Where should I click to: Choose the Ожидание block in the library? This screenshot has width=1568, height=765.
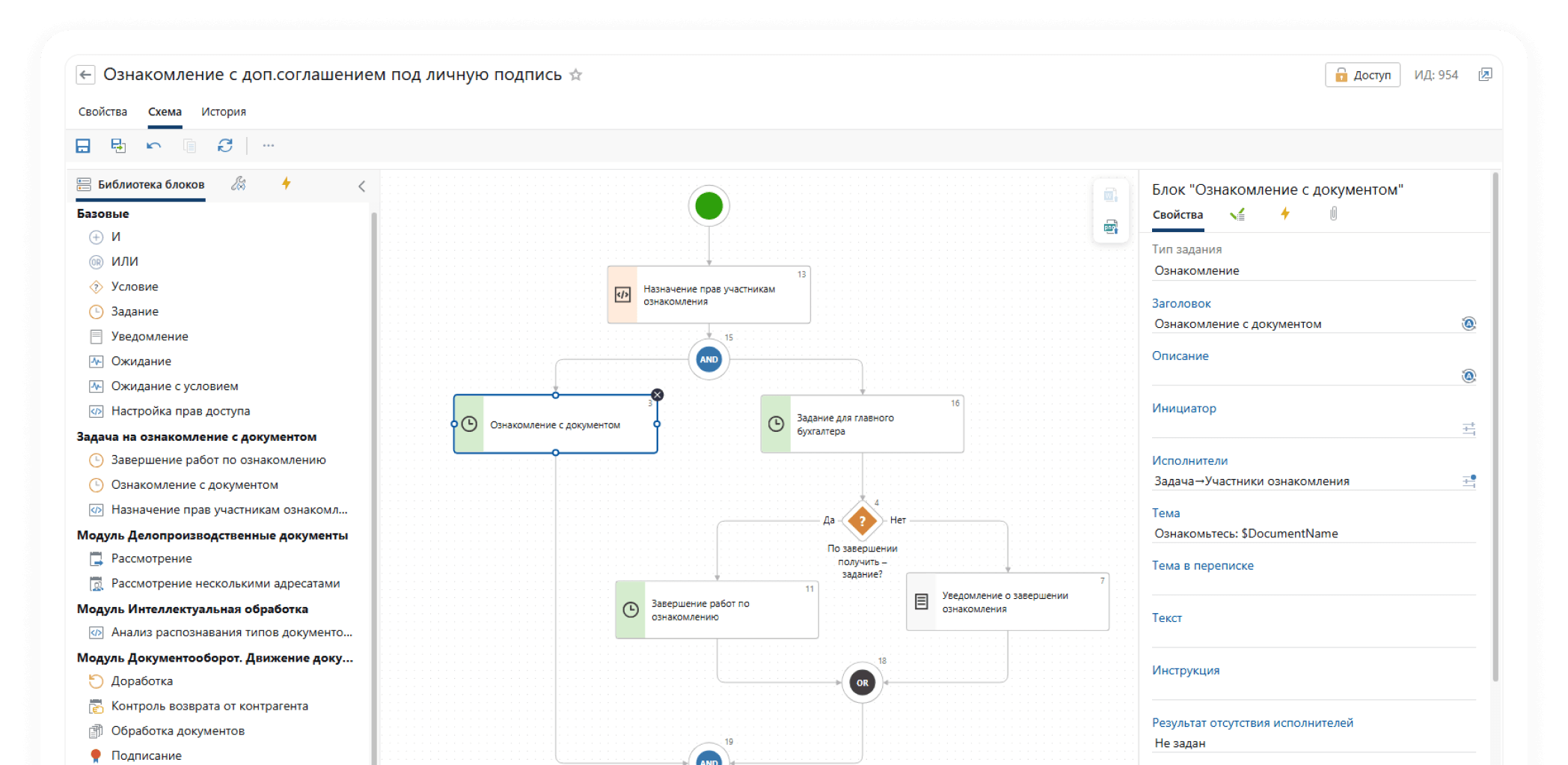141,361
